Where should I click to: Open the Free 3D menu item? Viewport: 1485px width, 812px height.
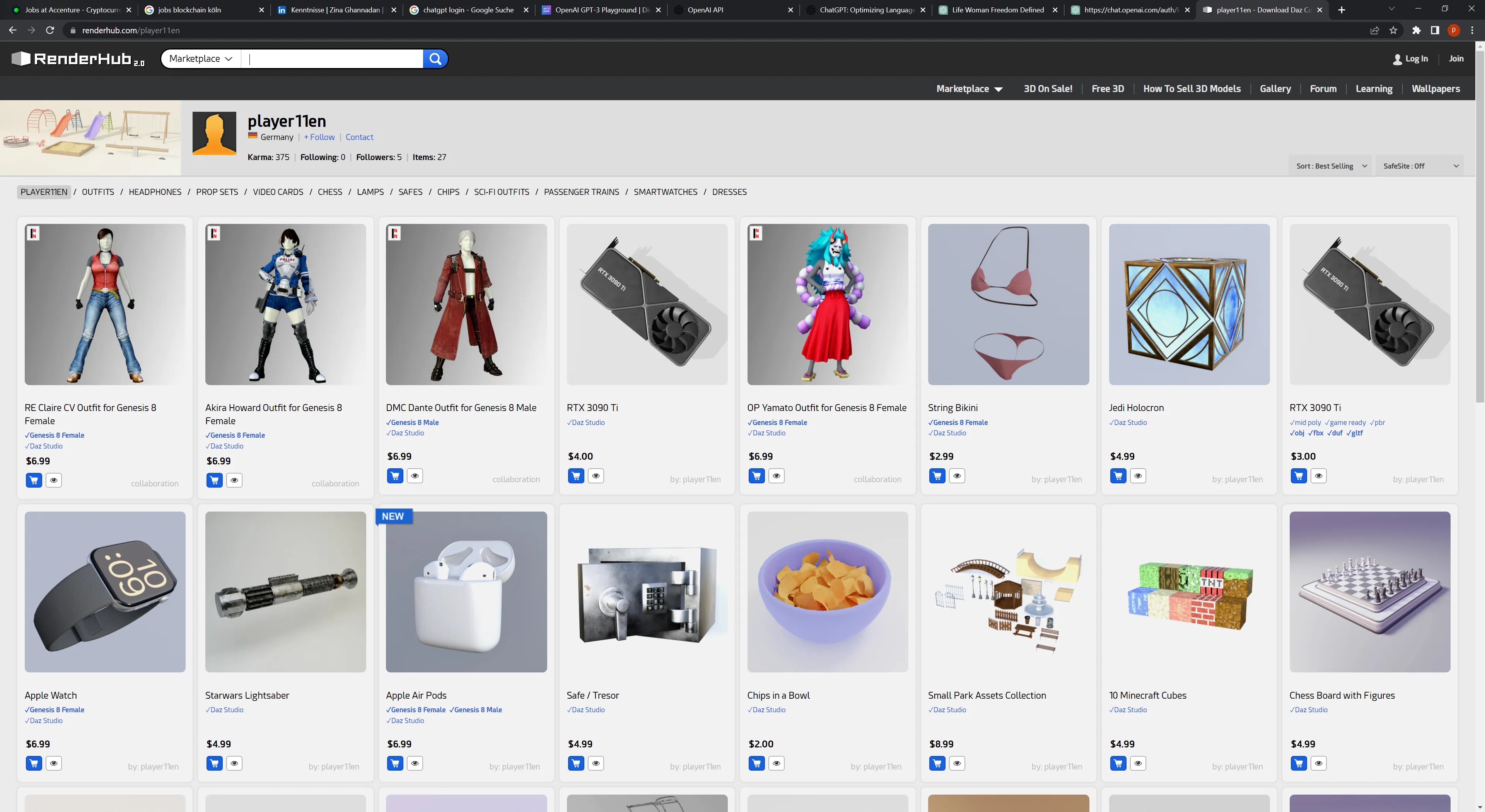pos(1108,89)
